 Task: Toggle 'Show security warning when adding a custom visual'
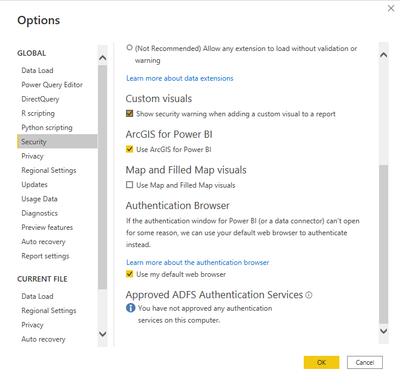coord(130,114)
